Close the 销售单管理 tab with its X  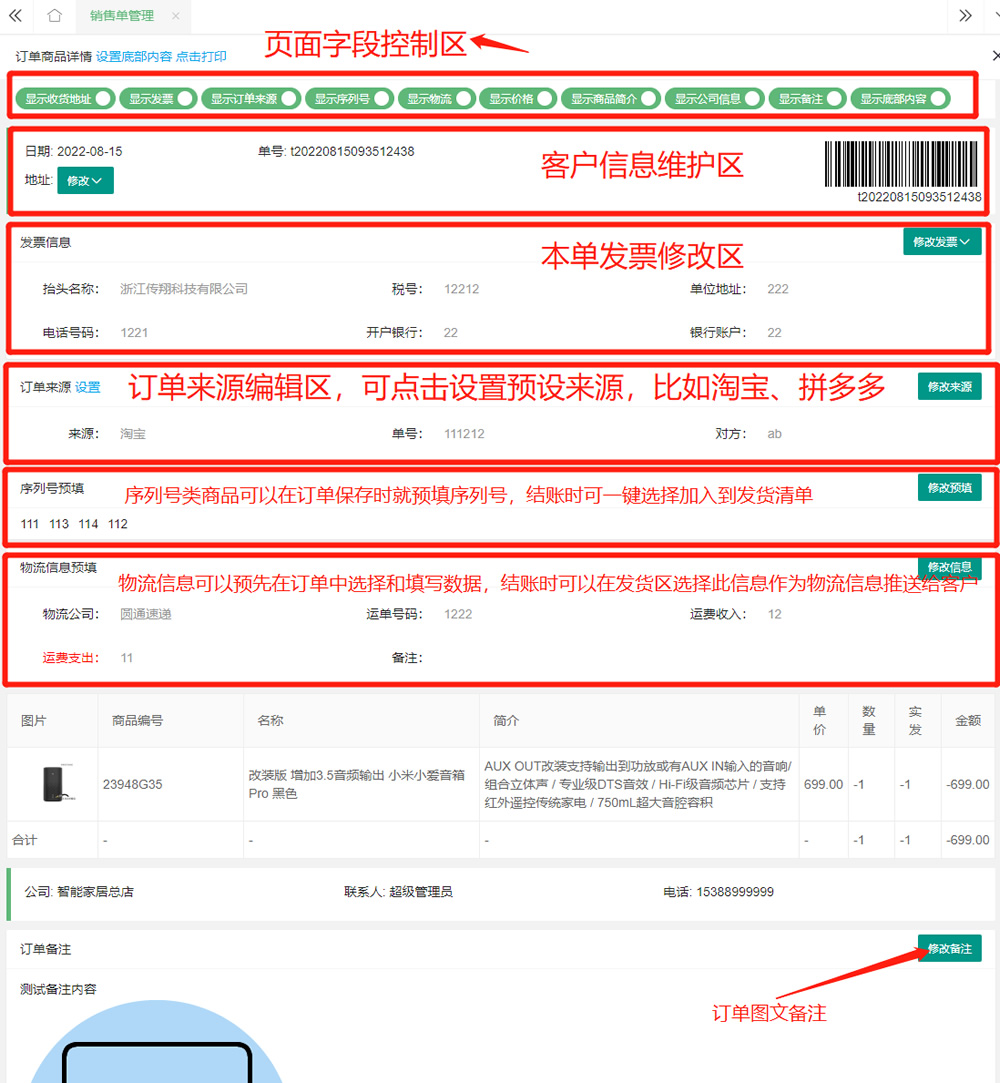coord(175,16)
